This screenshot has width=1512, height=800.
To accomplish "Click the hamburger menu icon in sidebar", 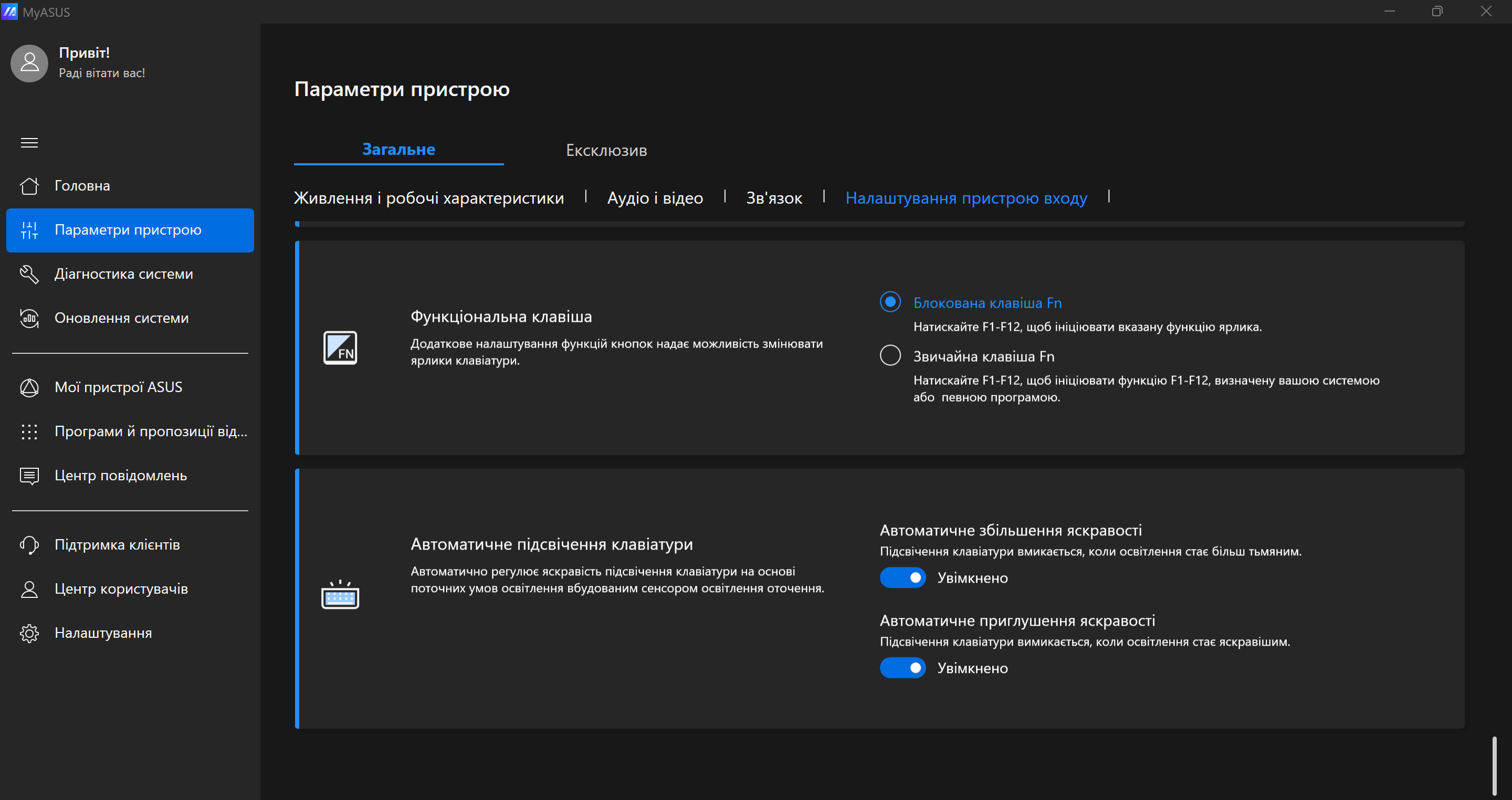I will click(29, 143).
